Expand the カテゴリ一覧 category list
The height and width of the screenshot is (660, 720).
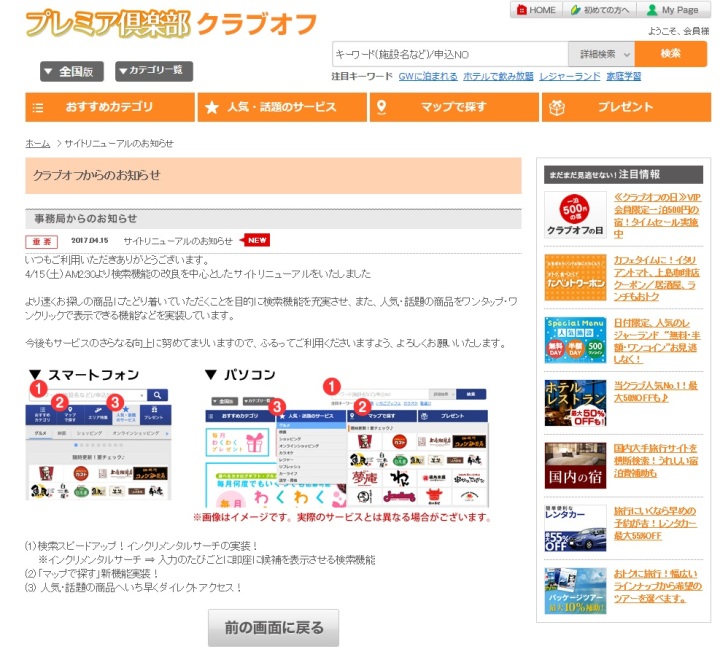[x=153, y=71]
